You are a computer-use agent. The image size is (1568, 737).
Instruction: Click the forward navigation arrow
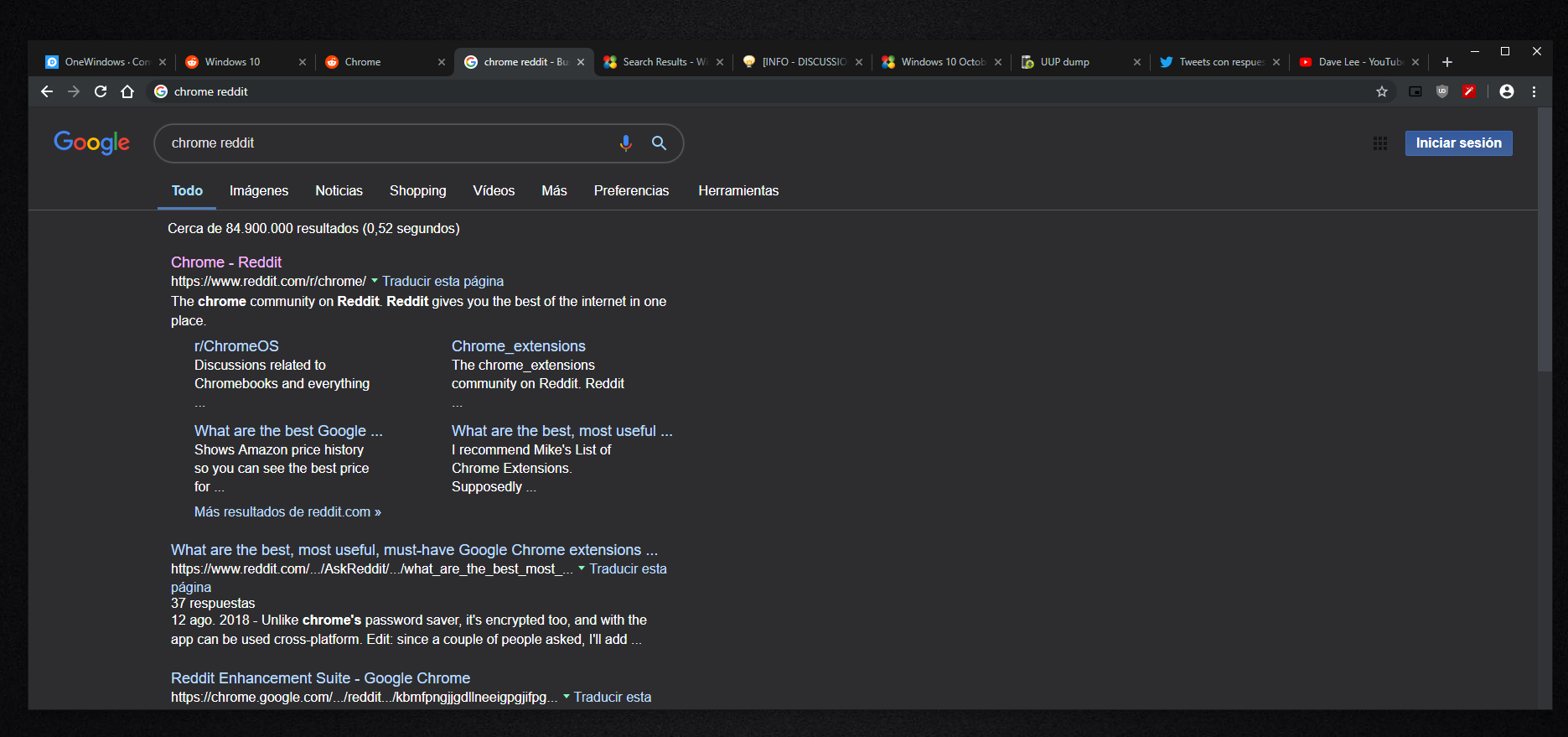(x=74, y=91)
